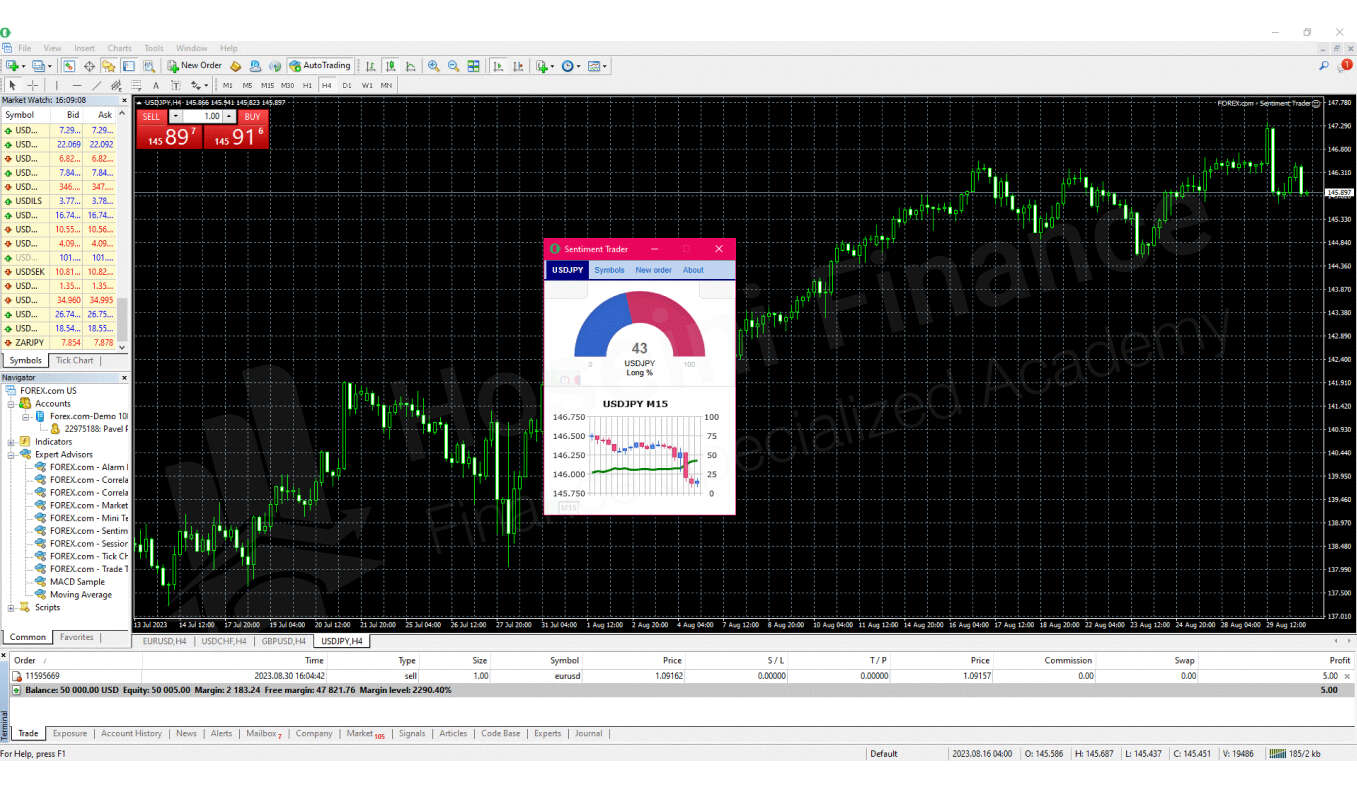Switch to the Favorites tab in Navigator
Image resolution: width=1357 pixels, height=785 pixels.
click(76, 637)
